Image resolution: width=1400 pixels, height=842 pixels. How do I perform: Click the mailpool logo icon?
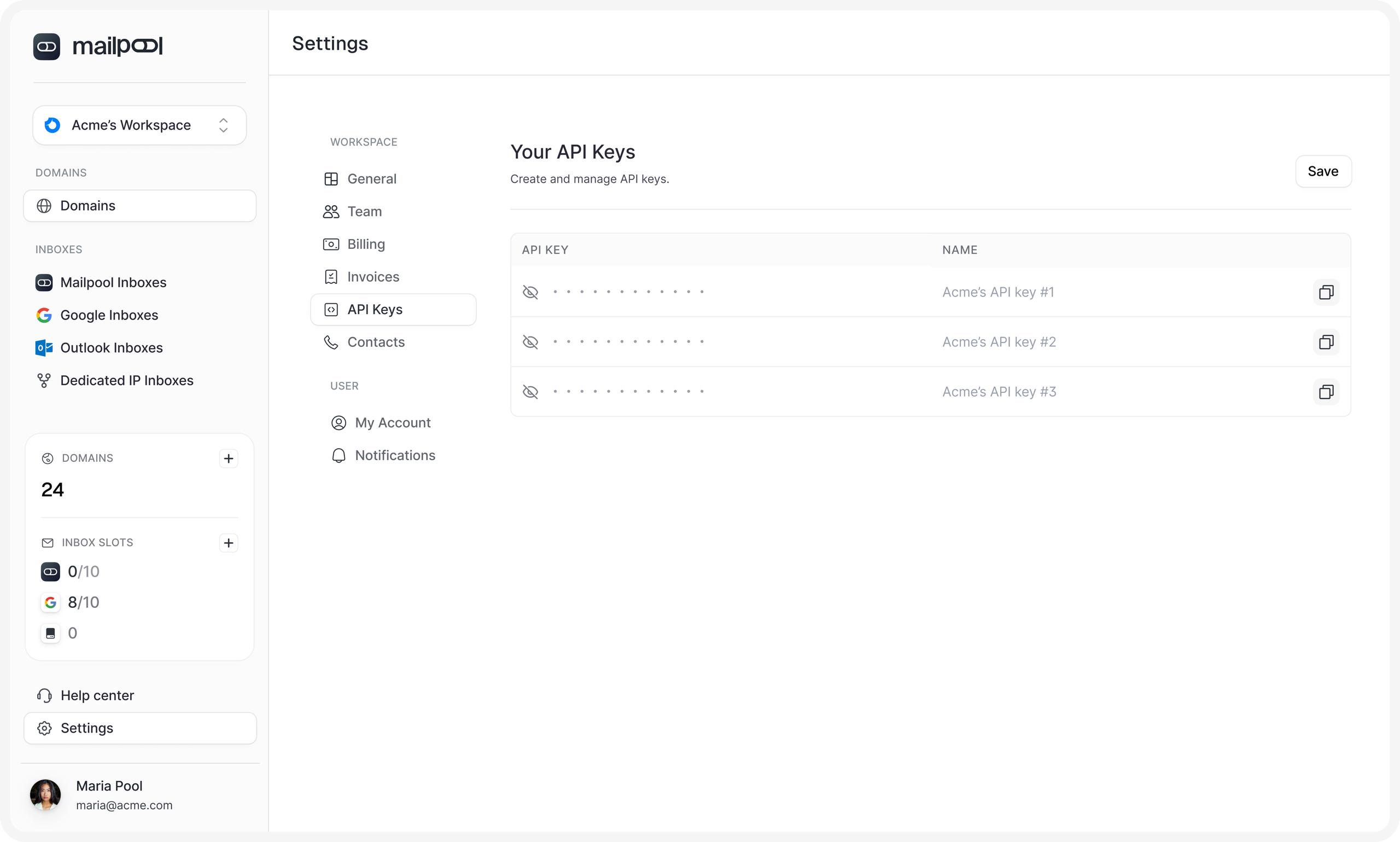(x=46, y=47)
